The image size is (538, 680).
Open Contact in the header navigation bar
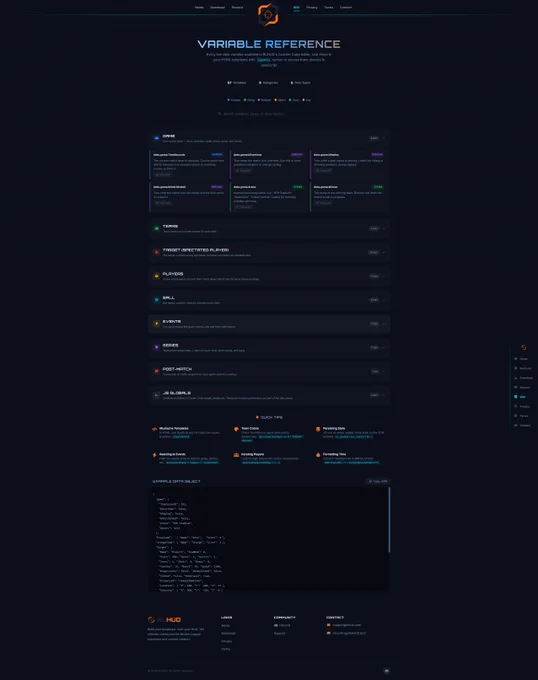pyautogui.click(x=346, y=7)
